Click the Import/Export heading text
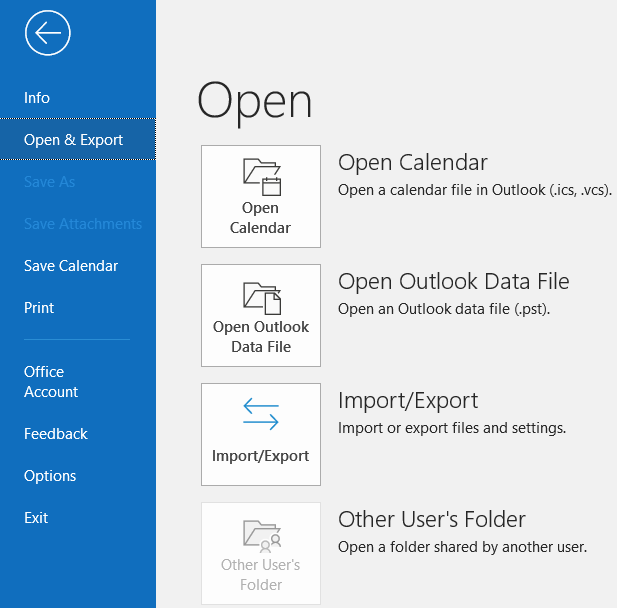Image resolution: width=617 pixels, height=608 pixels. [x=408, y=401]
